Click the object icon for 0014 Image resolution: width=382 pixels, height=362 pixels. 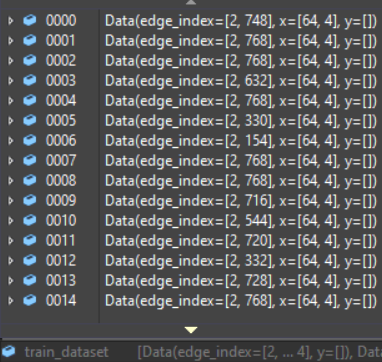(30, 301)
